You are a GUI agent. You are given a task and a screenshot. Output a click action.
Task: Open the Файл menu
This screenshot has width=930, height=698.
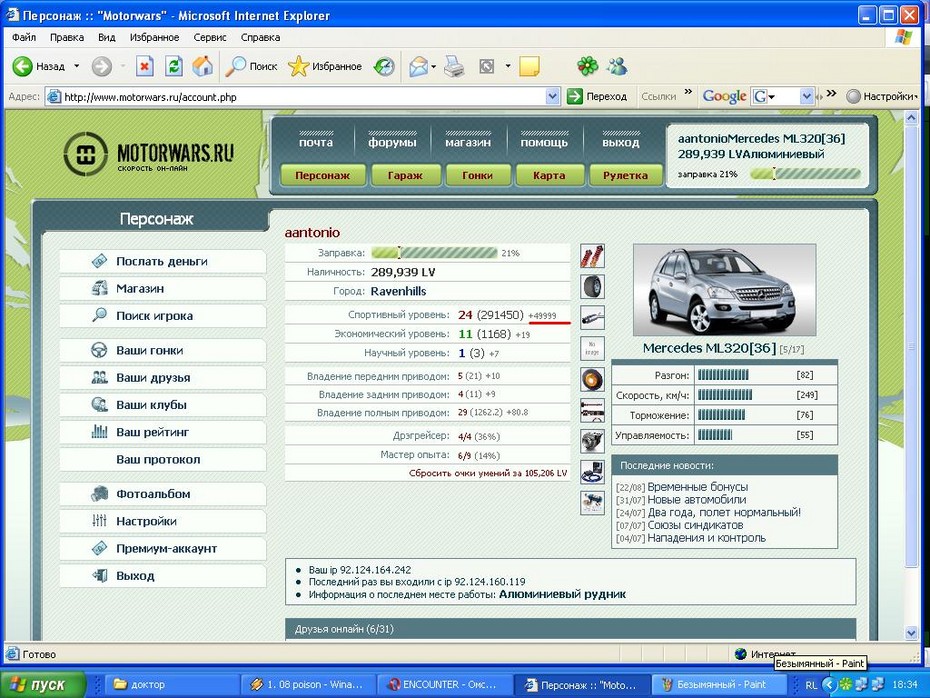click(24, 37)
